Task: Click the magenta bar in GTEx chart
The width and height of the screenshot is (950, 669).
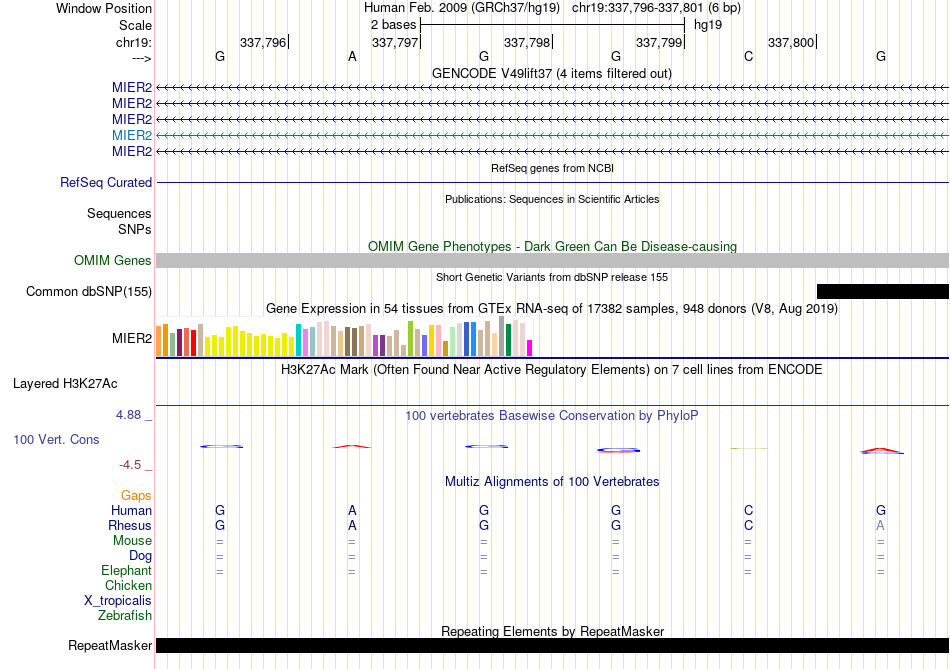Action: pyautogui.click(x=530, y=347)
